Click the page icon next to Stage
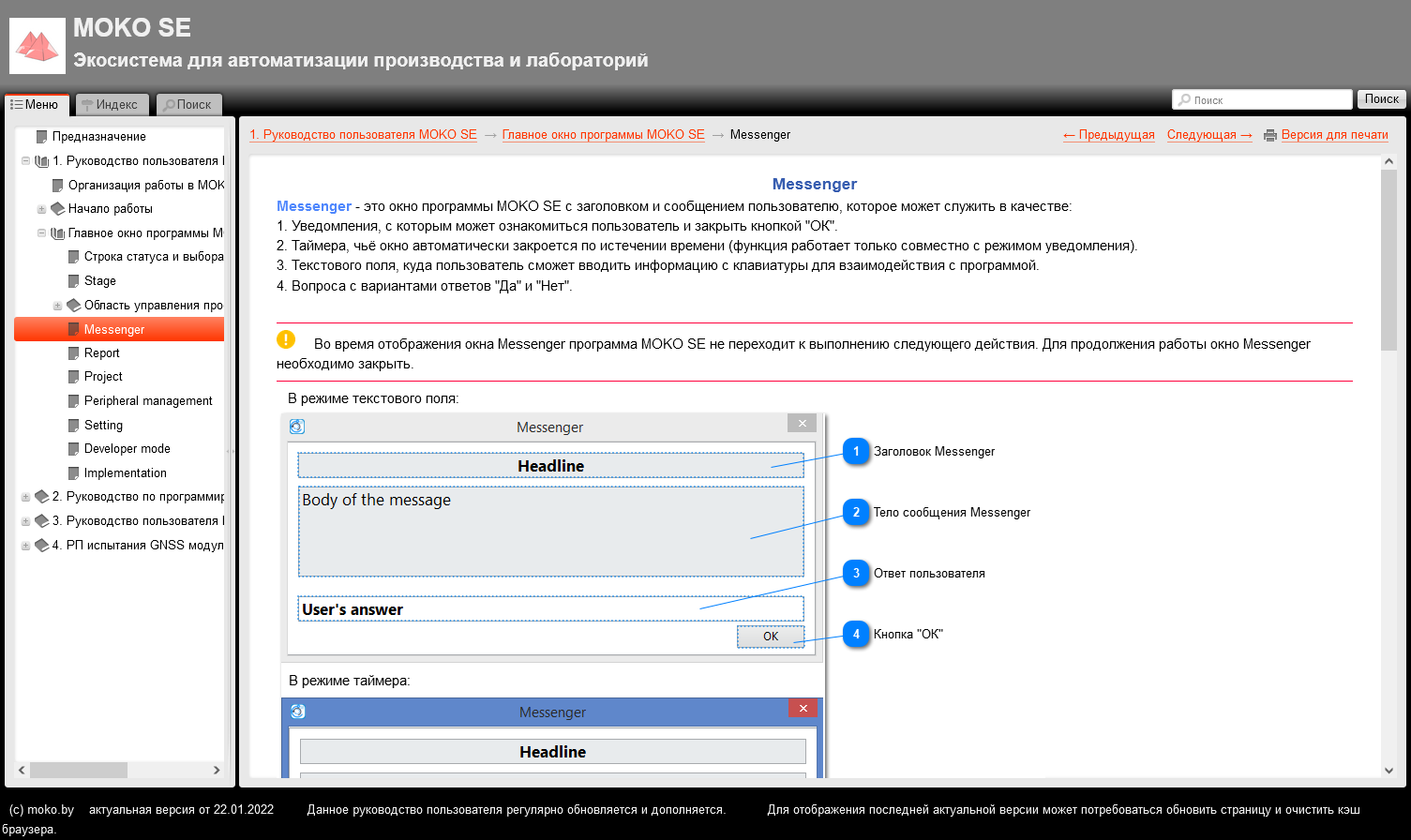The height and width of the screenshot is (840, 1411). click(x=74, y=281)
